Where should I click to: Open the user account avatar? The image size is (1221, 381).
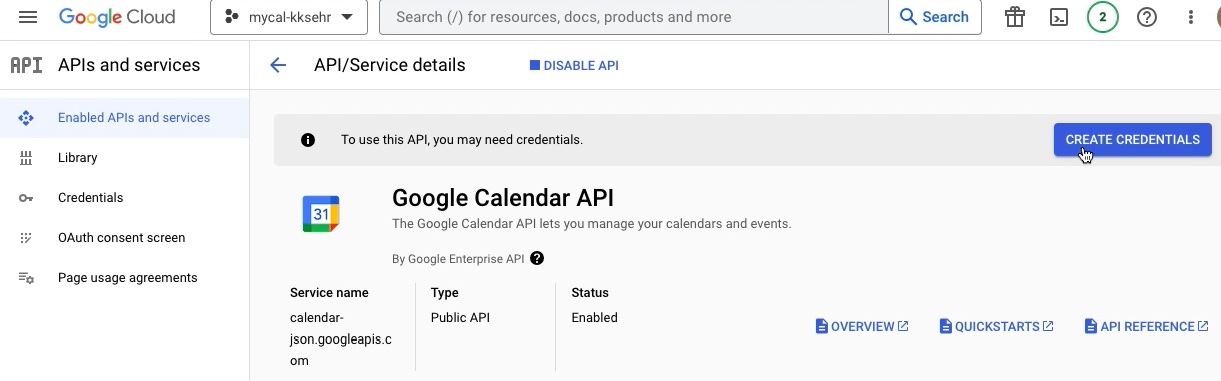pyautogui.click(x=1218, y=17)
